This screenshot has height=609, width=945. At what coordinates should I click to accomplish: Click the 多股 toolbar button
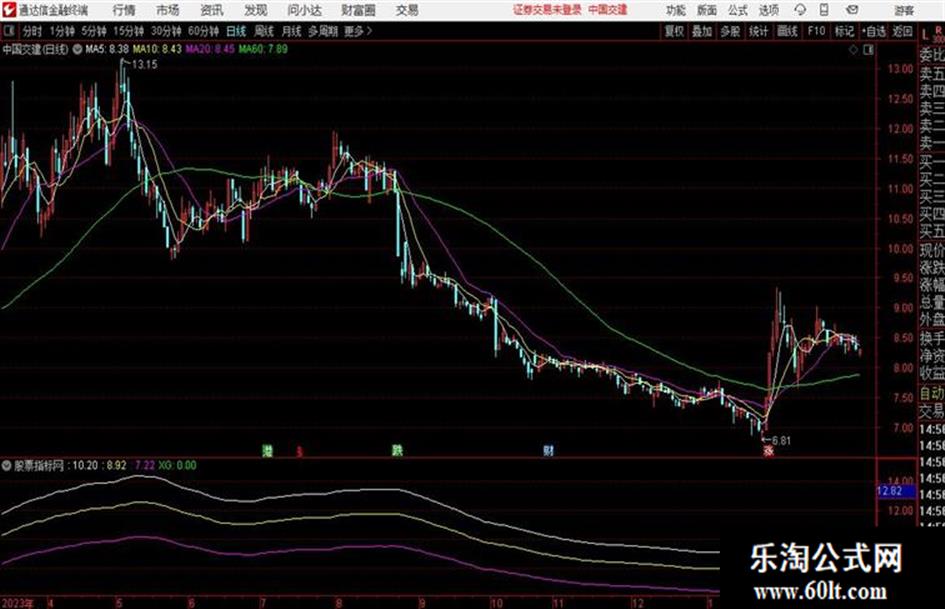point(730,31)
